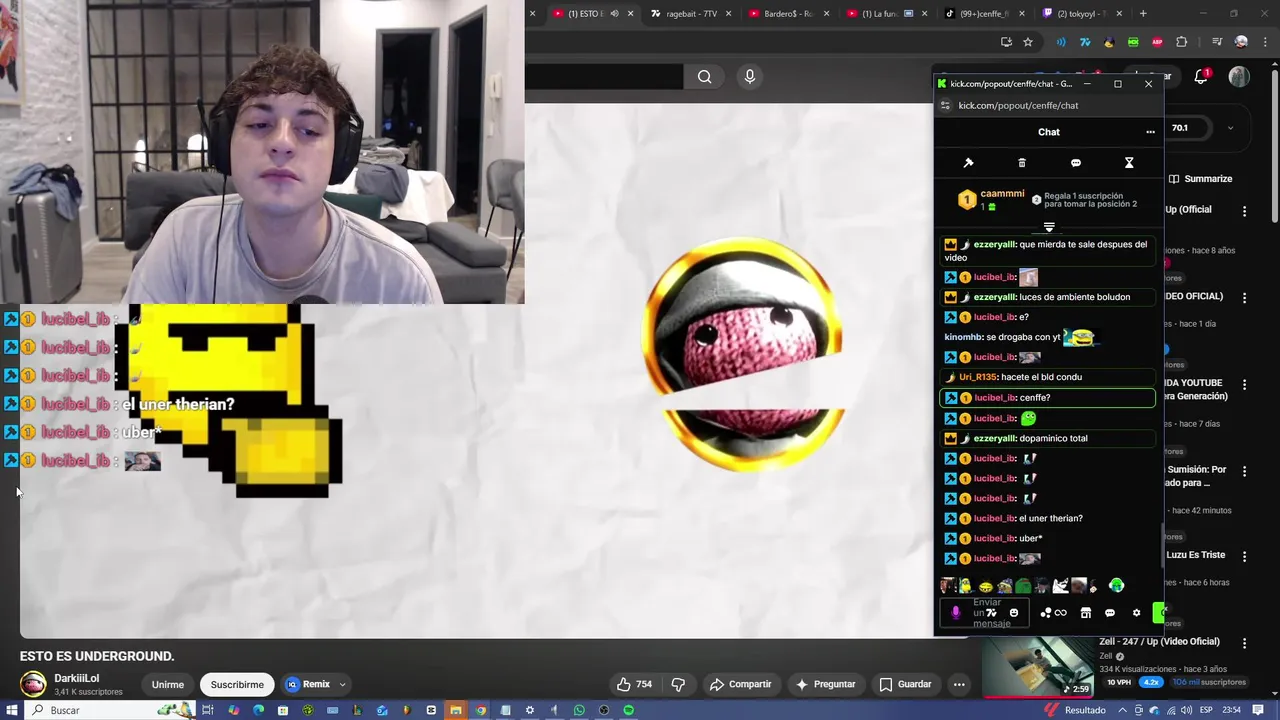Open DarkiiiLol channel link
The image size is (1280, 720).
click(77, 678)
